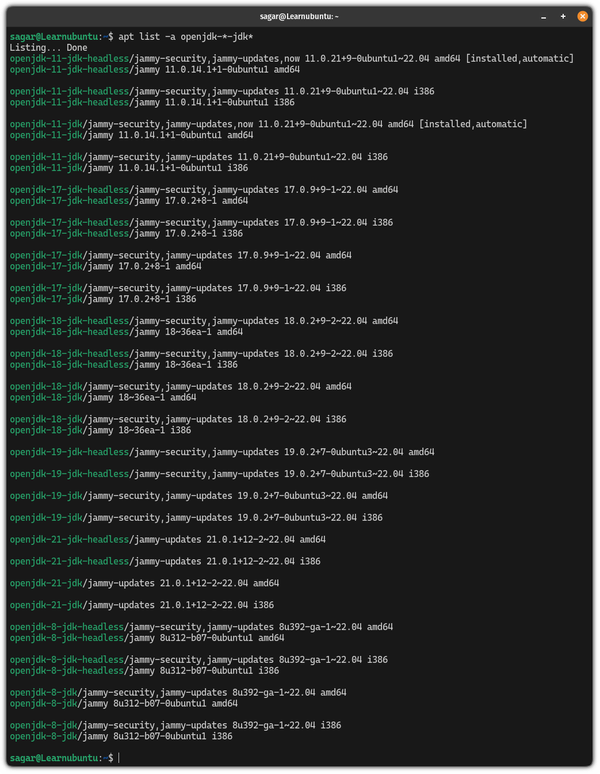This screenshot has height=774, width=600.
Task: Click the openjdk-17-jdk 17.0.2+8-1 i386 line
Action: point(102,299)
